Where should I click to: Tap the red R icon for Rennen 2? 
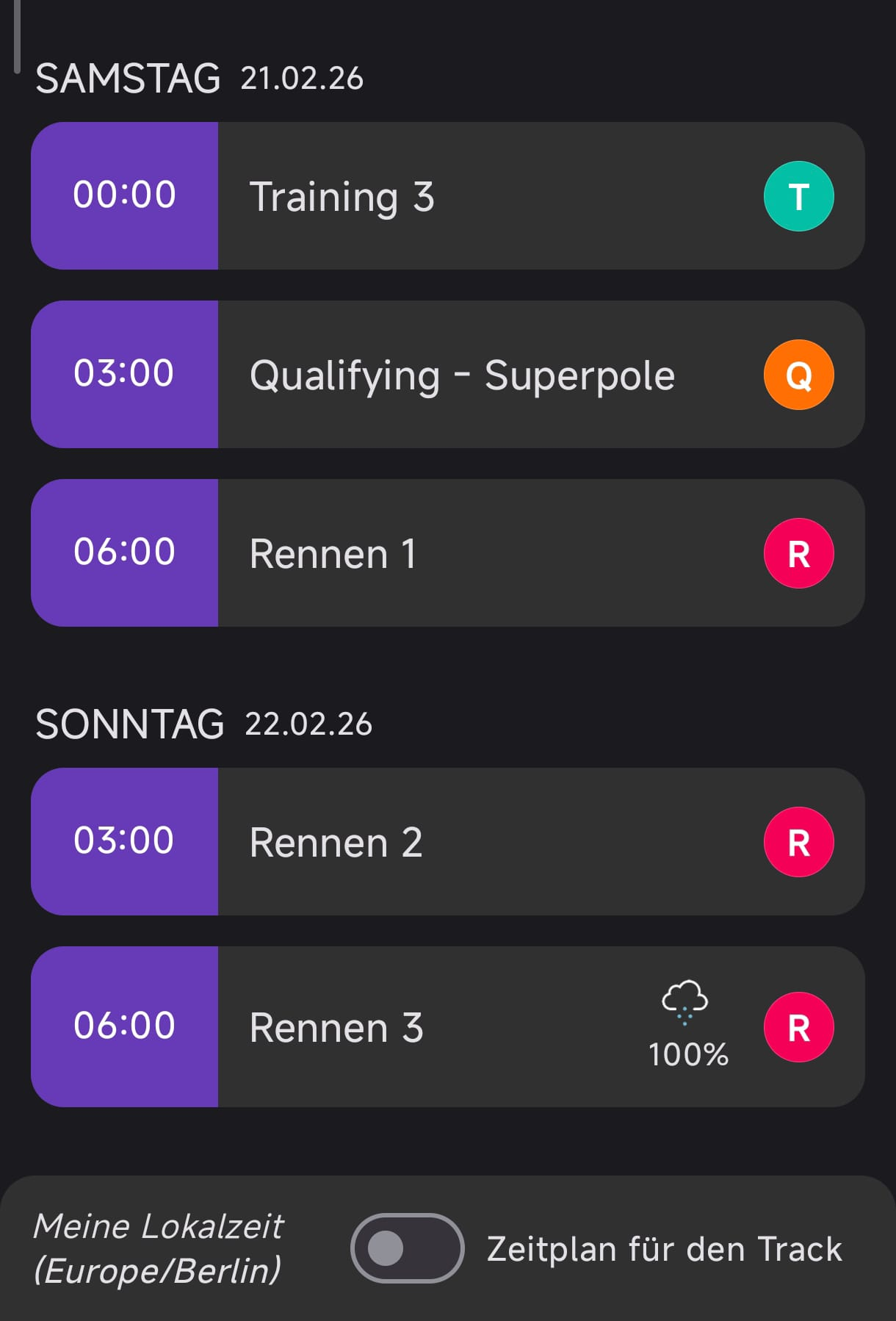(798, 842)
